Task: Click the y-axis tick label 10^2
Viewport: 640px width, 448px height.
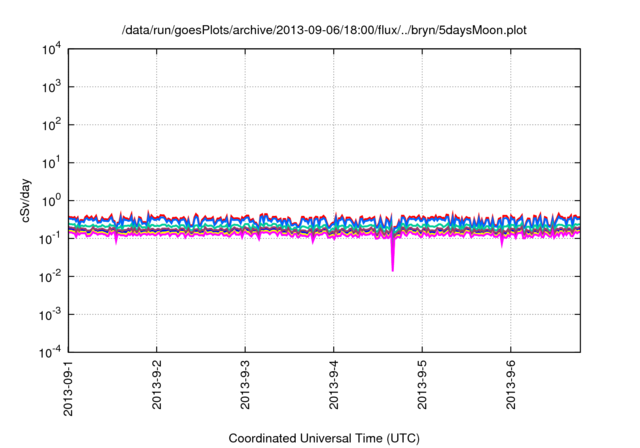Action: coord(51,125)
